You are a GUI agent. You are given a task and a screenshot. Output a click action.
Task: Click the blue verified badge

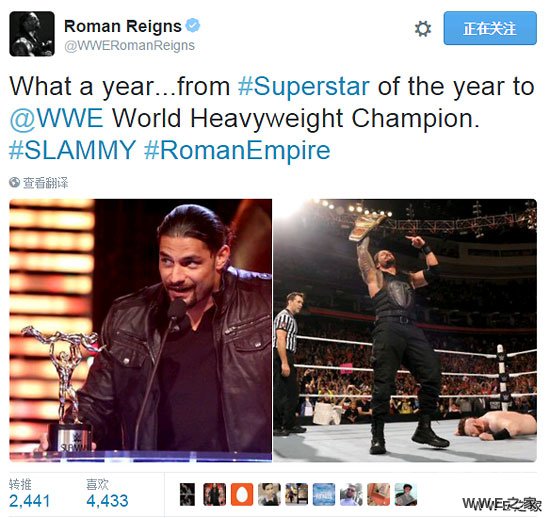(x=193, y=26)
